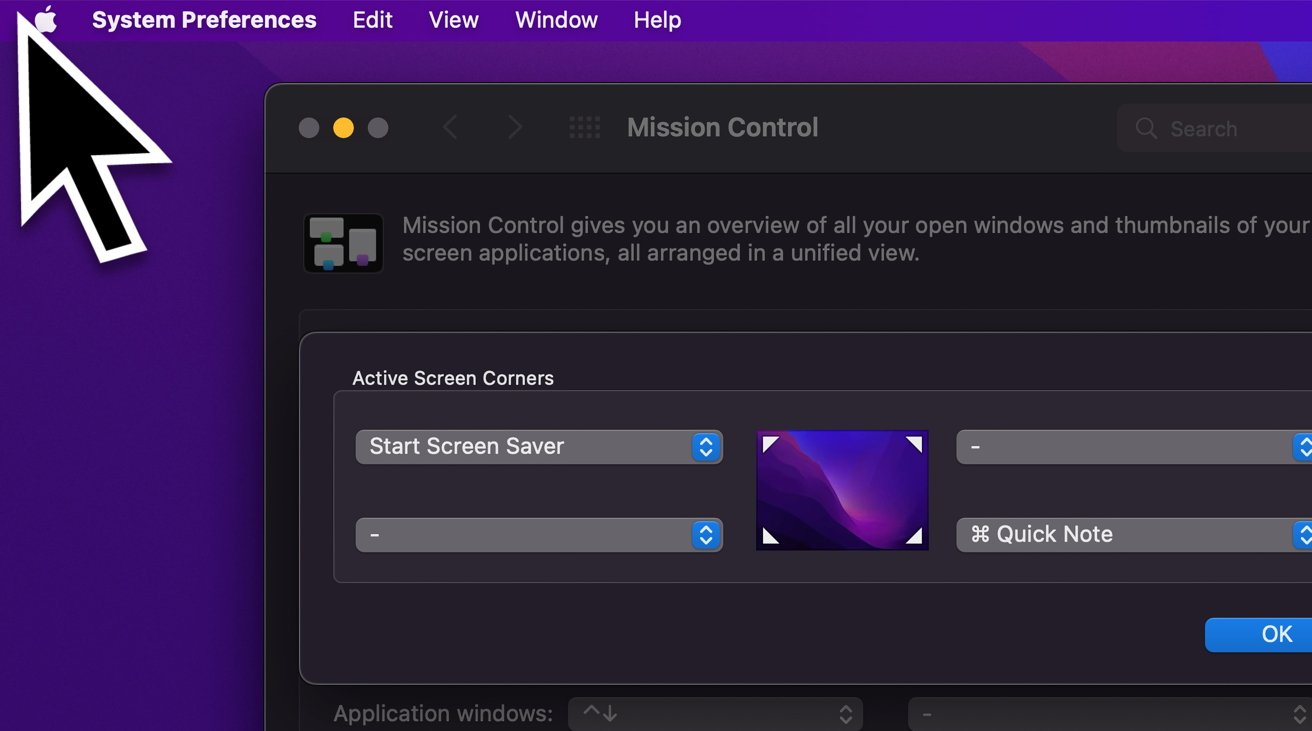Viewport: 1312px width, 731px height.
Task: Open the Window menu
Action: [556, 19]
